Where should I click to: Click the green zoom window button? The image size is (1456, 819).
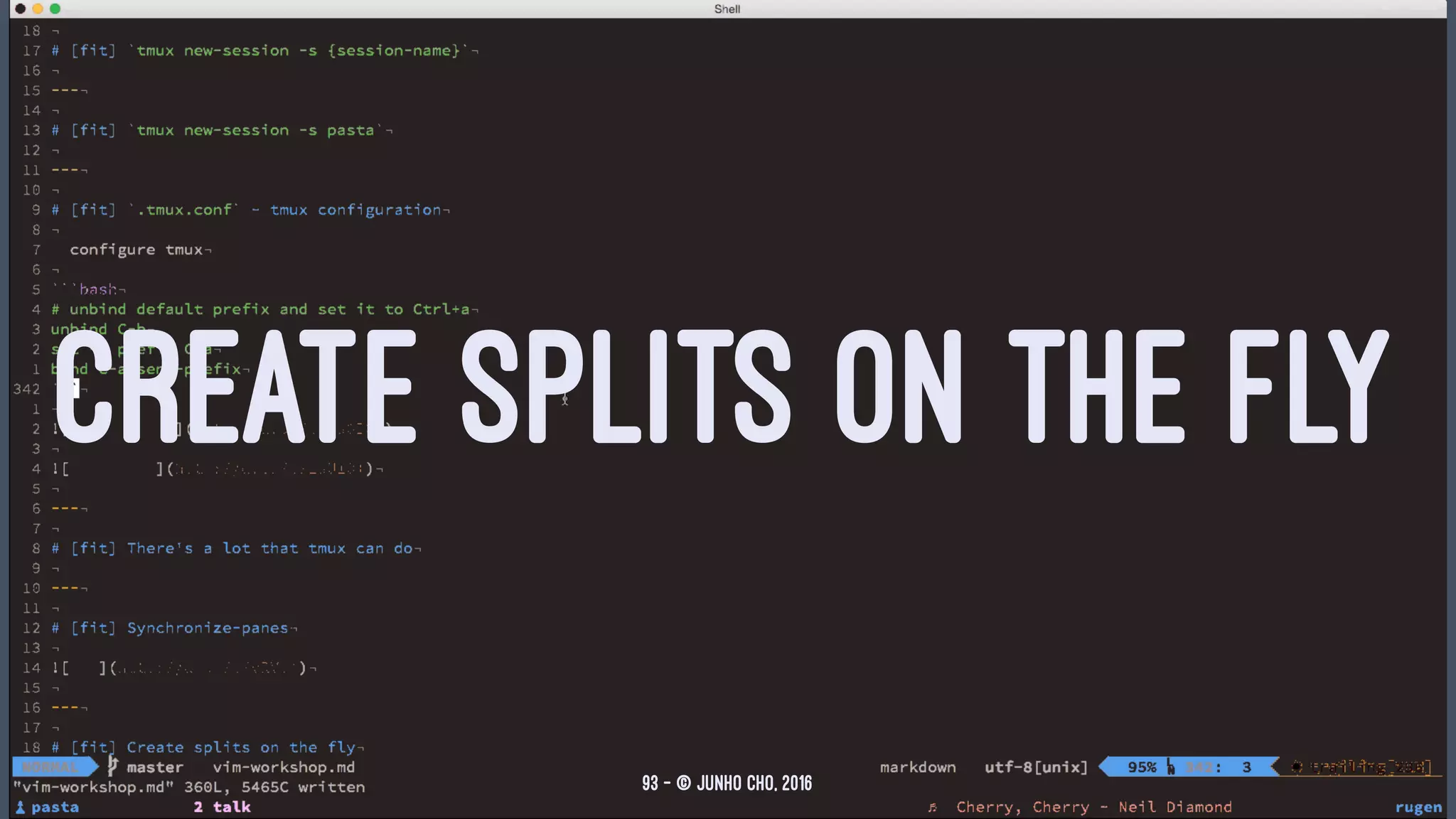pyautogui.click(x=55, y=9)
